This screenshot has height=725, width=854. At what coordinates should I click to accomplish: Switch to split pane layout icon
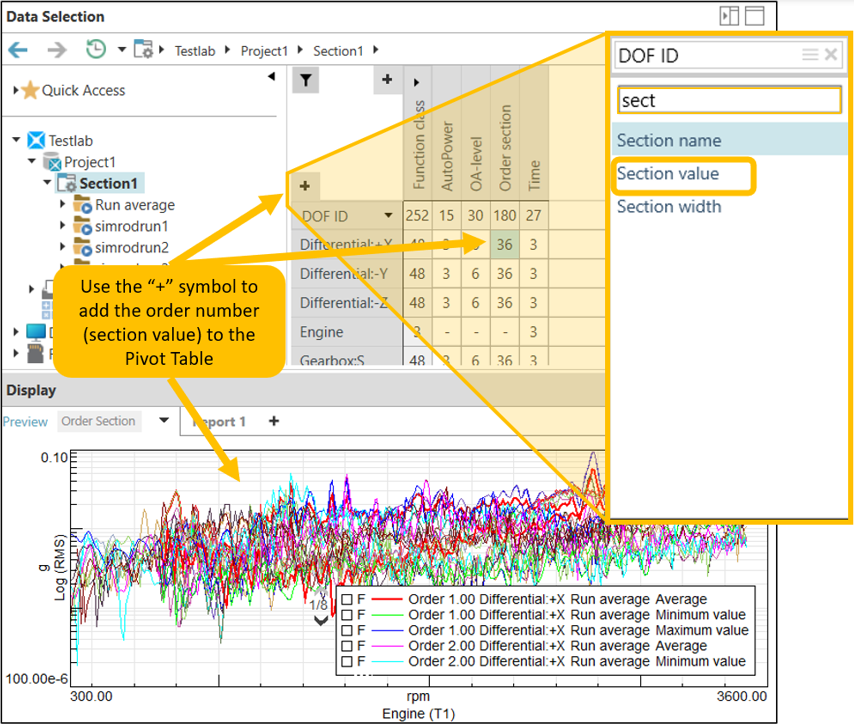point(728,16)
